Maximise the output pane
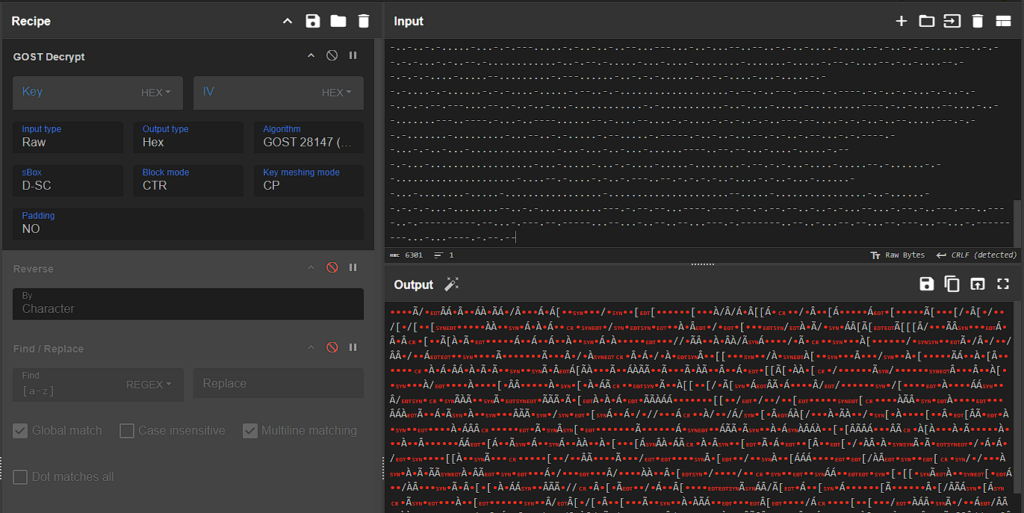 (1003, 284)
